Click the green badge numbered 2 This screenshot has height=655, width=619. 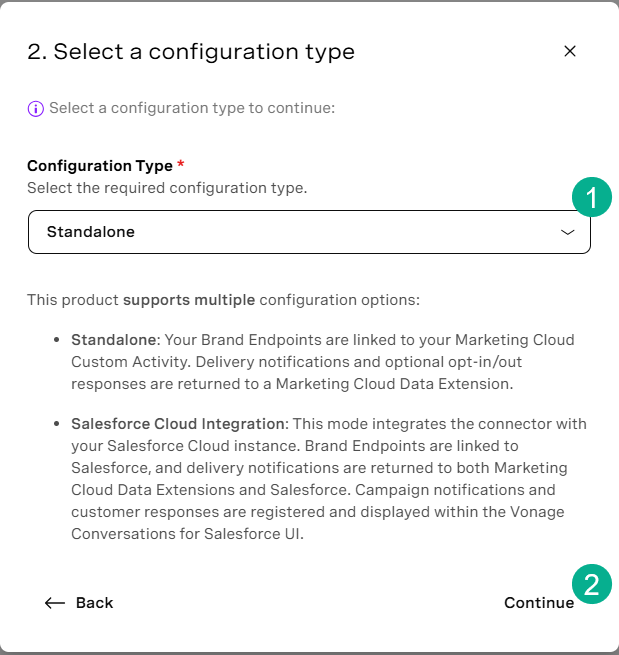592,584
